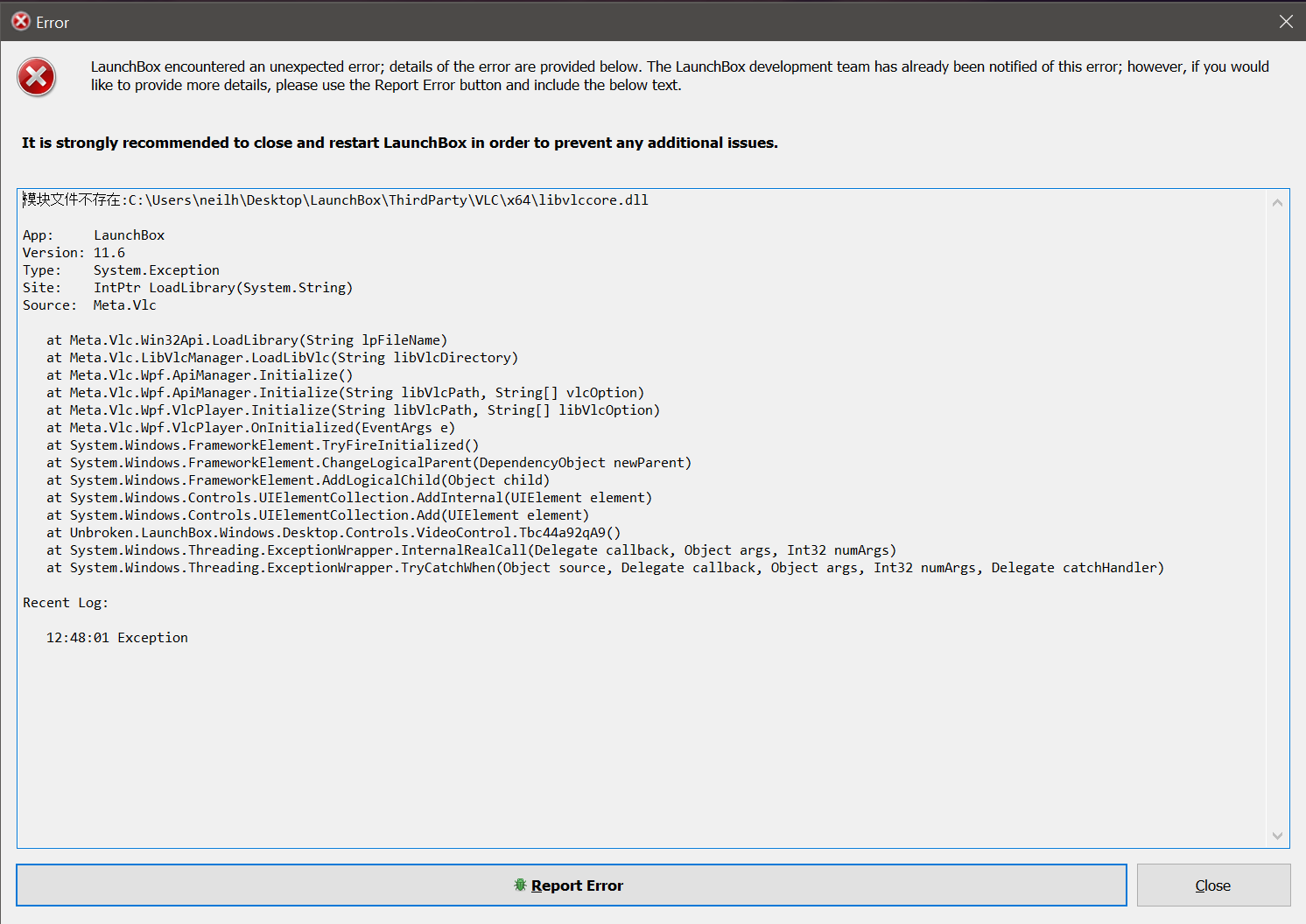Click the stack line 'Meta.Vlc.LibVlcManager.LoadLibVlc'
The image size is (1306, 924).
[282, 357]
